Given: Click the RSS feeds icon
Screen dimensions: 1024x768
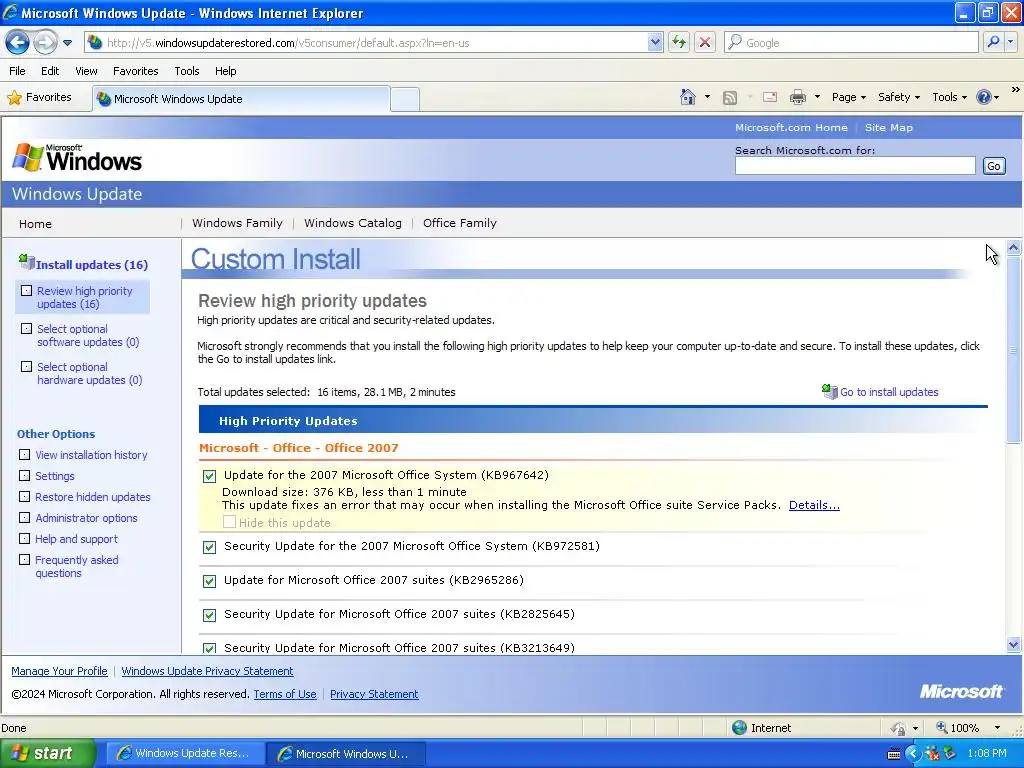Looking at the screenshot, I should pos(730,97).
